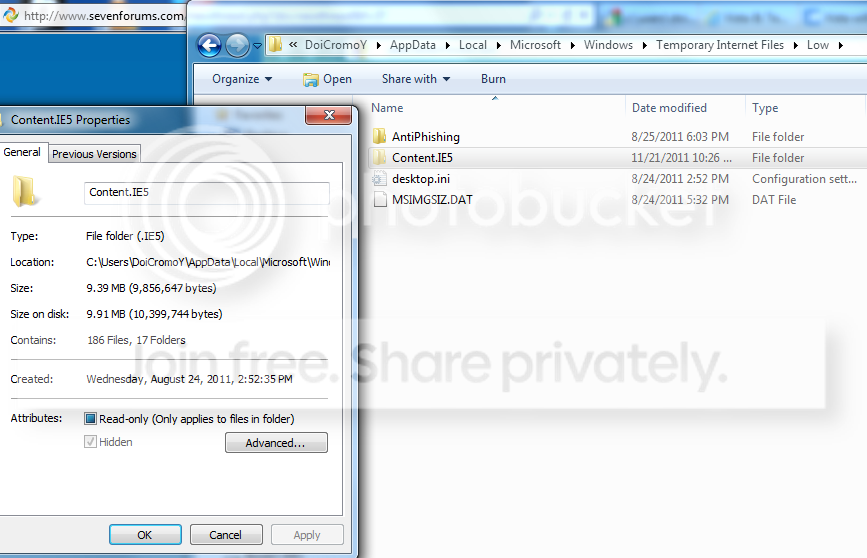
Task: Click Local in the address breadcrumb
Action: click(x=473, y=45)
